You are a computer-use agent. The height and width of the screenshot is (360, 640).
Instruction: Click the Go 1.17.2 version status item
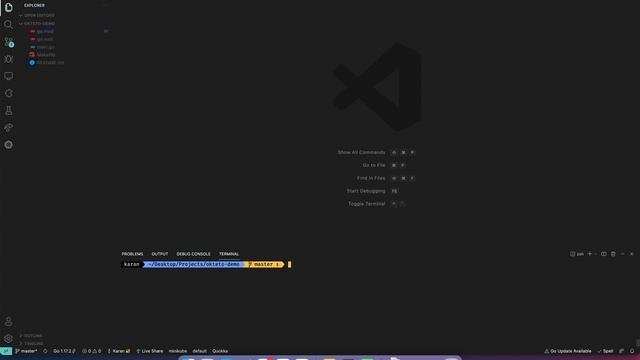click(64, 351)
